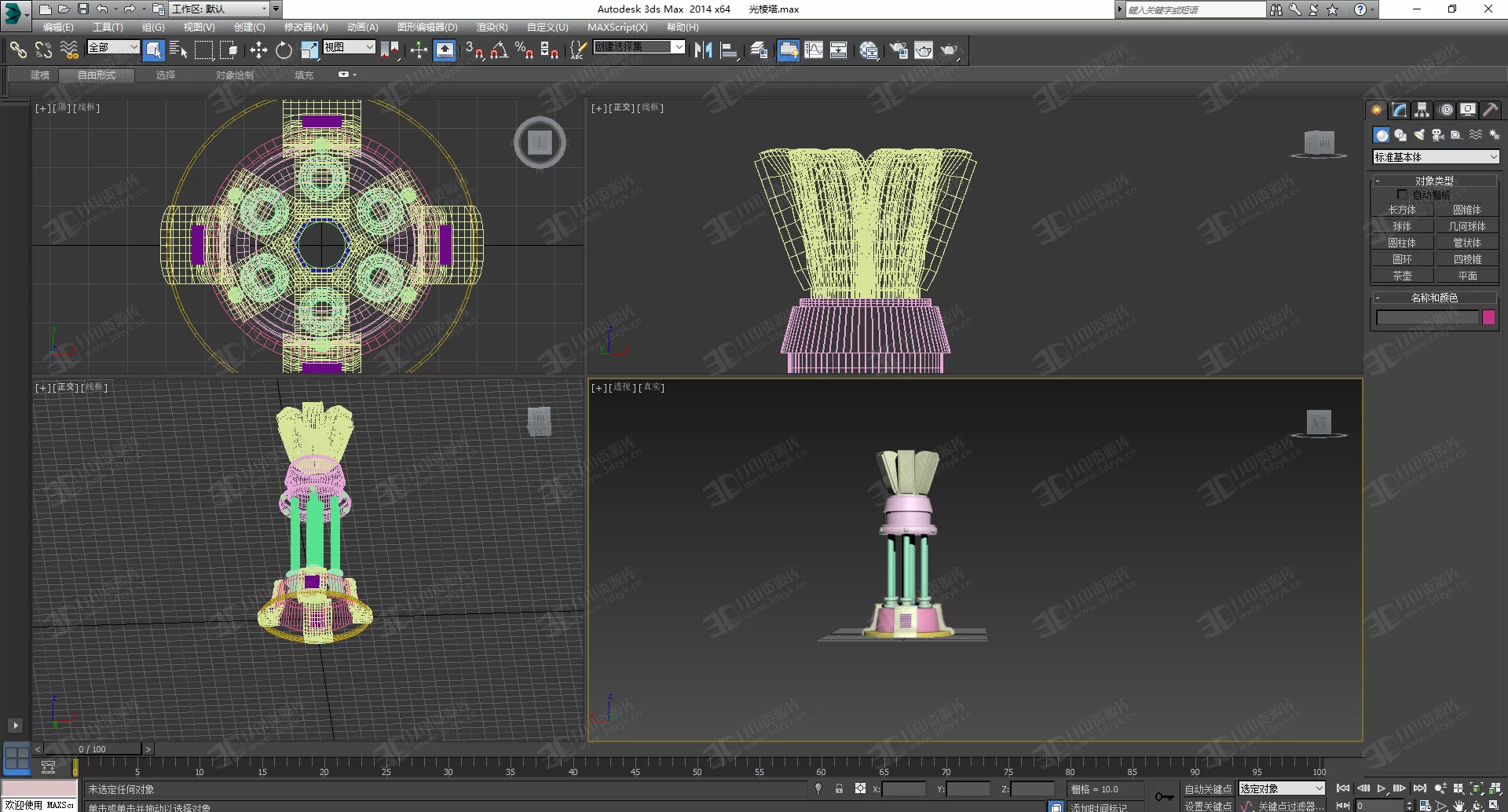
Task: Open the Layer Manager
Action: pos(759,50)
